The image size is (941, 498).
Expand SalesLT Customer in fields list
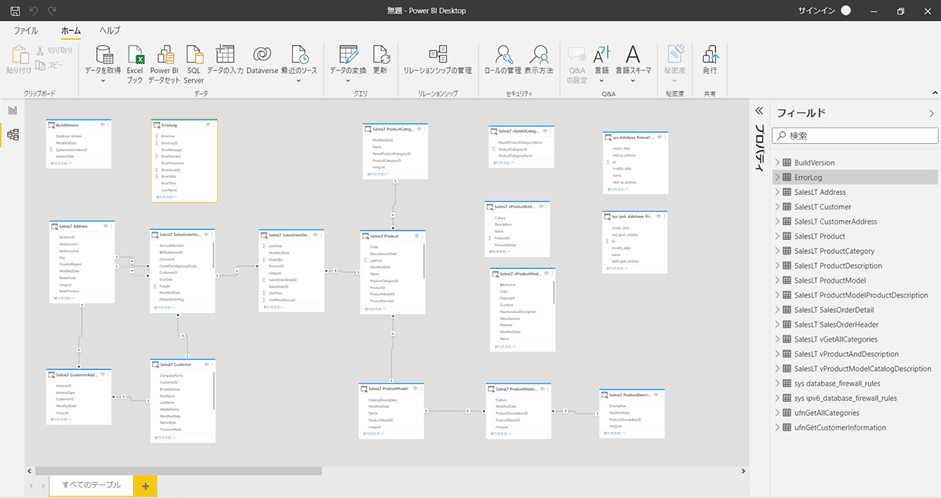click(778, 206)
